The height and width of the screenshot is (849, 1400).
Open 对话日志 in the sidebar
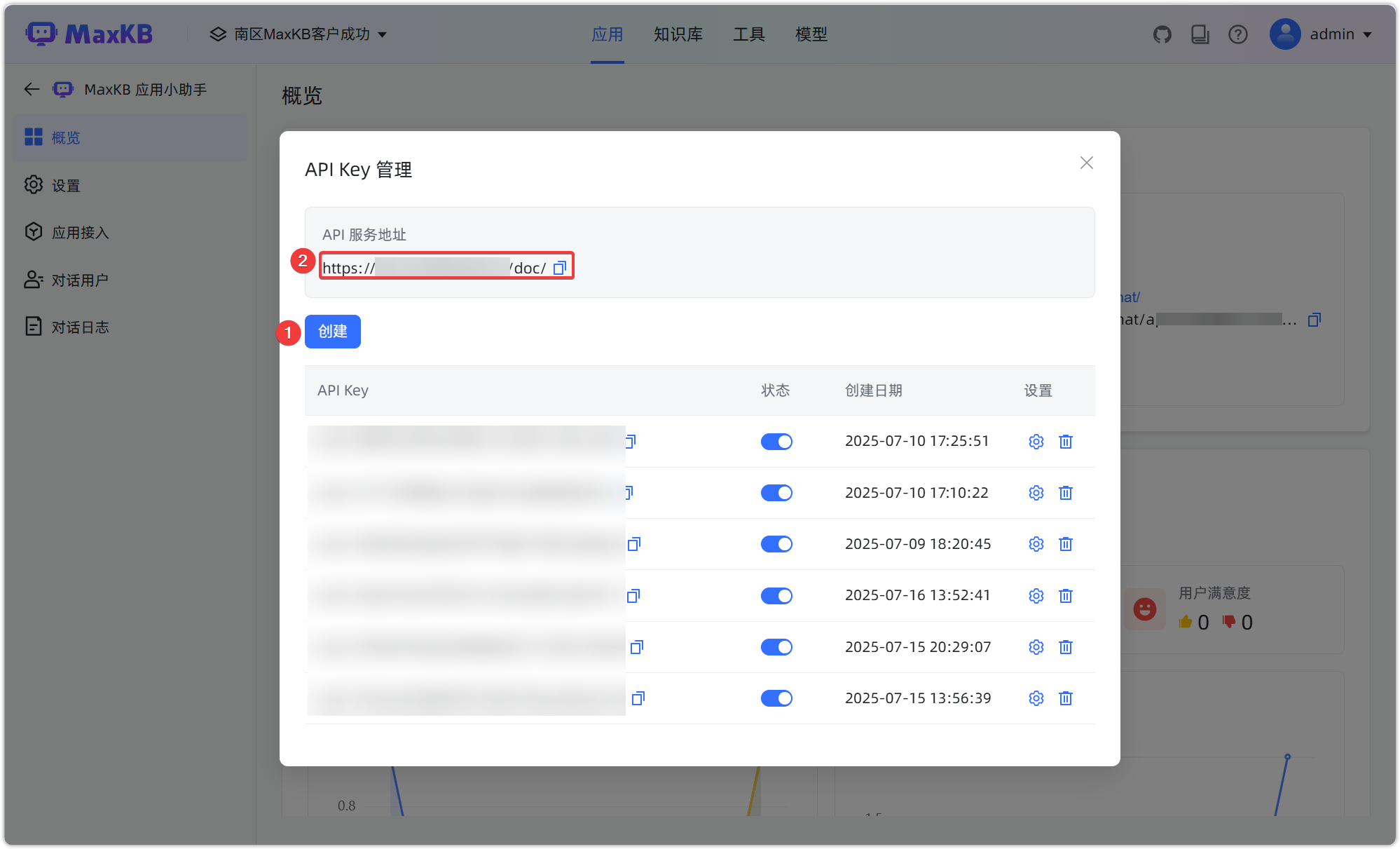click(80, 327)
